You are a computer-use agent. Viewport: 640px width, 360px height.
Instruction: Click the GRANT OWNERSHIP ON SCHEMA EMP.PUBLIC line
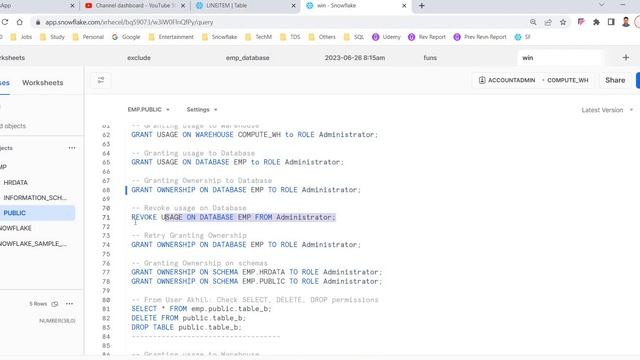coord(256,282)
